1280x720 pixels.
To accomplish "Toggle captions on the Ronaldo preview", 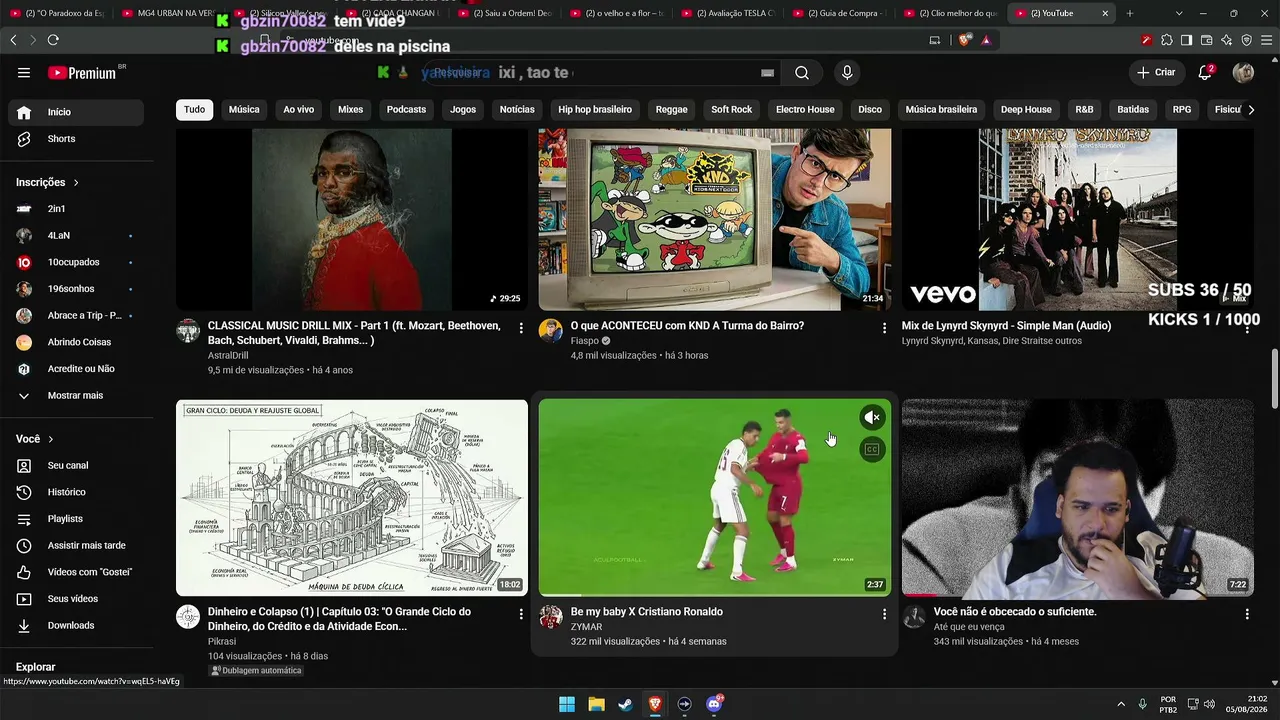I will (872, 450).
